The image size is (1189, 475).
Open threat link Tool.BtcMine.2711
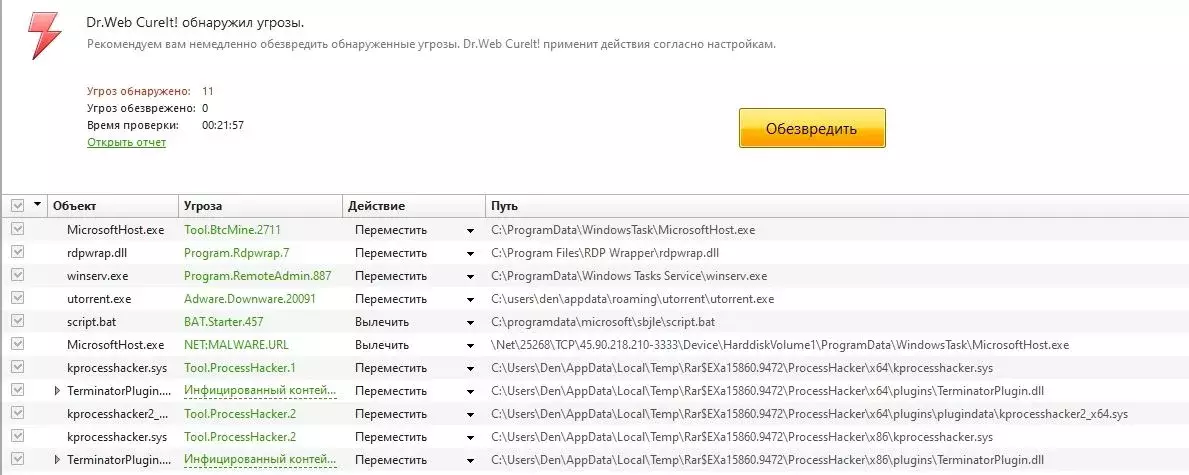233,229
